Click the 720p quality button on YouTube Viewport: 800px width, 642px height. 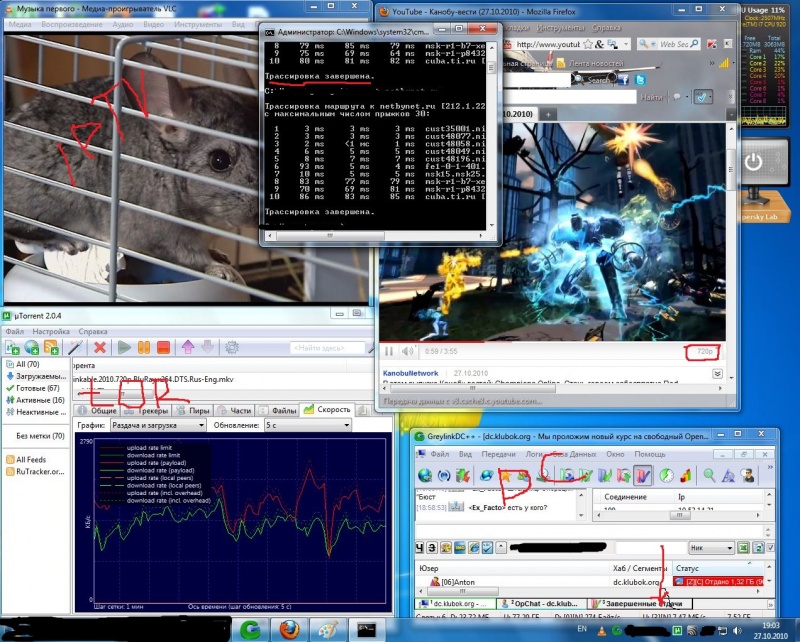pos(704,352)
